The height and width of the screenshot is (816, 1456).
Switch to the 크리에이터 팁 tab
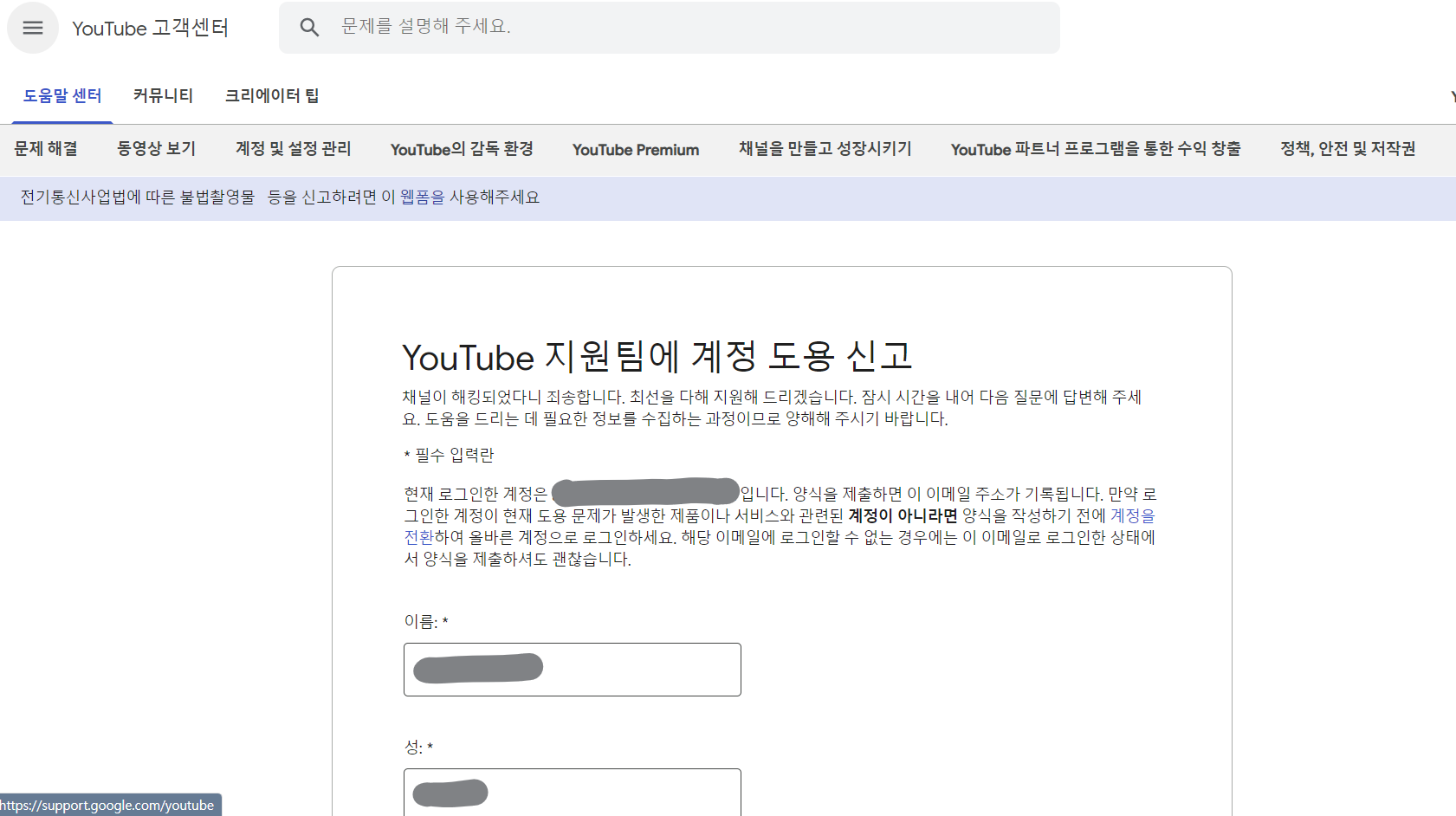272,95
